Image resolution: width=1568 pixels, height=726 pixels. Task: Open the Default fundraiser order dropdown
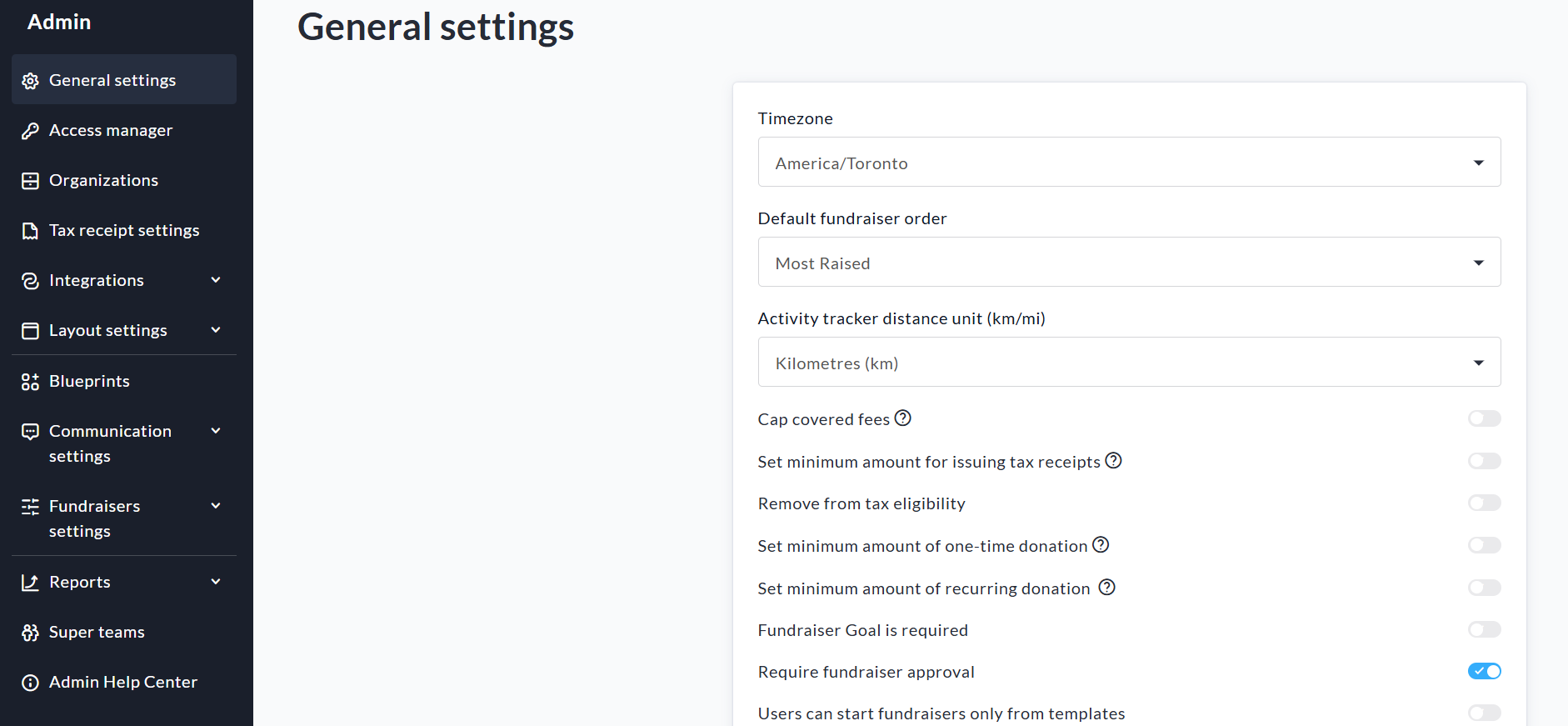[x=1129, y=263]
